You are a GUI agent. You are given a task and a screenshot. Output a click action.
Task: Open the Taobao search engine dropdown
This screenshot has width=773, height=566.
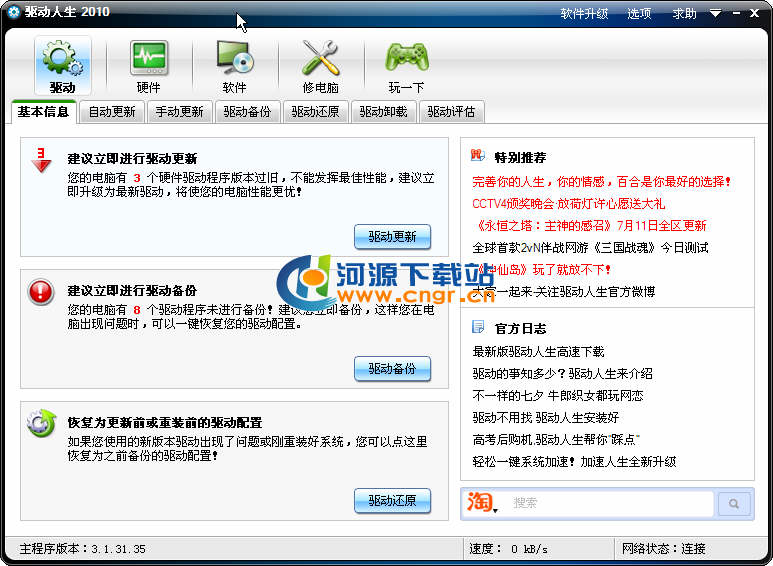(481, 502)
